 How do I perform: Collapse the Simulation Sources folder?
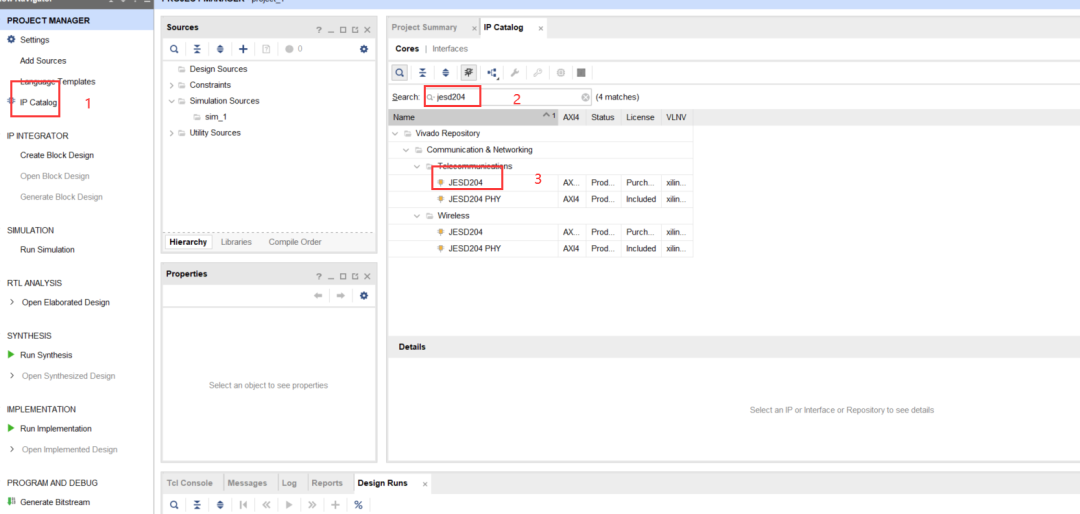pos(172,101)
